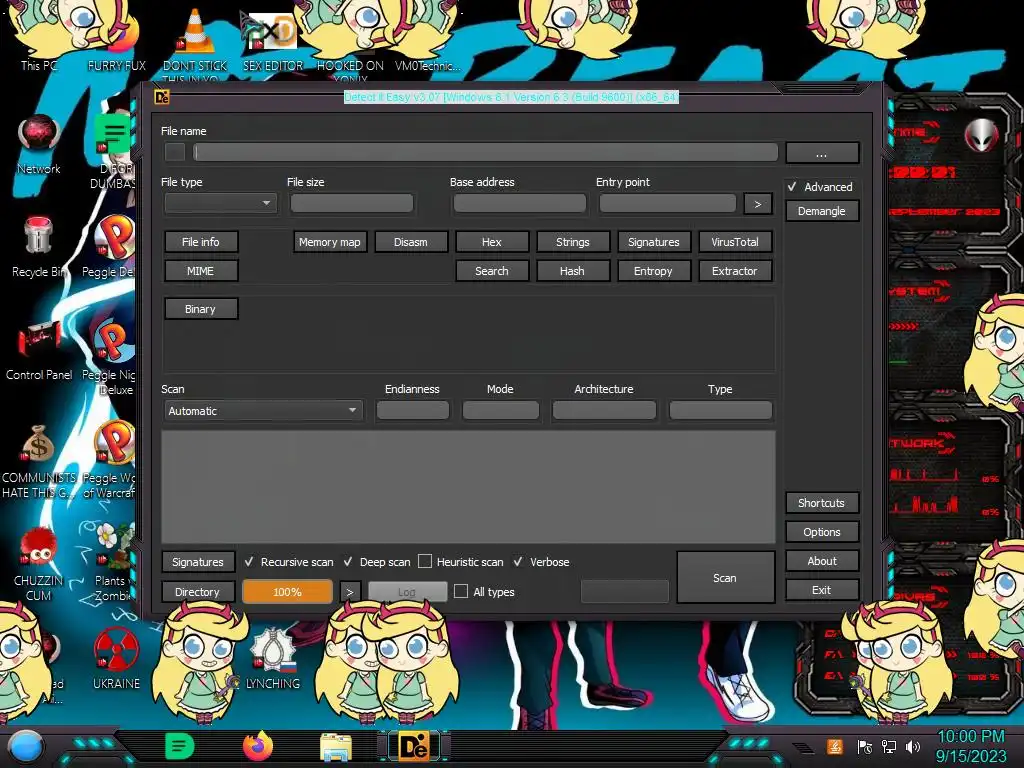Image resolution: width=1024 pixels, height=768 pixels.
Task: Open SEX EDITOR desktop shortcut
Action: pos(273,39)
